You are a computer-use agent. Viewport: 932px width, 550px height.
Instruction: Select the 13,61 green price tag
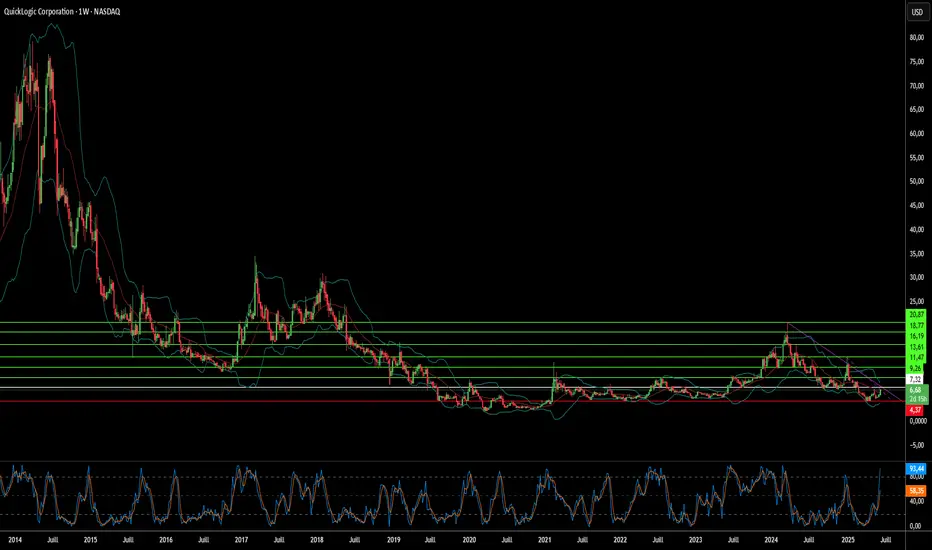(917, 347)
